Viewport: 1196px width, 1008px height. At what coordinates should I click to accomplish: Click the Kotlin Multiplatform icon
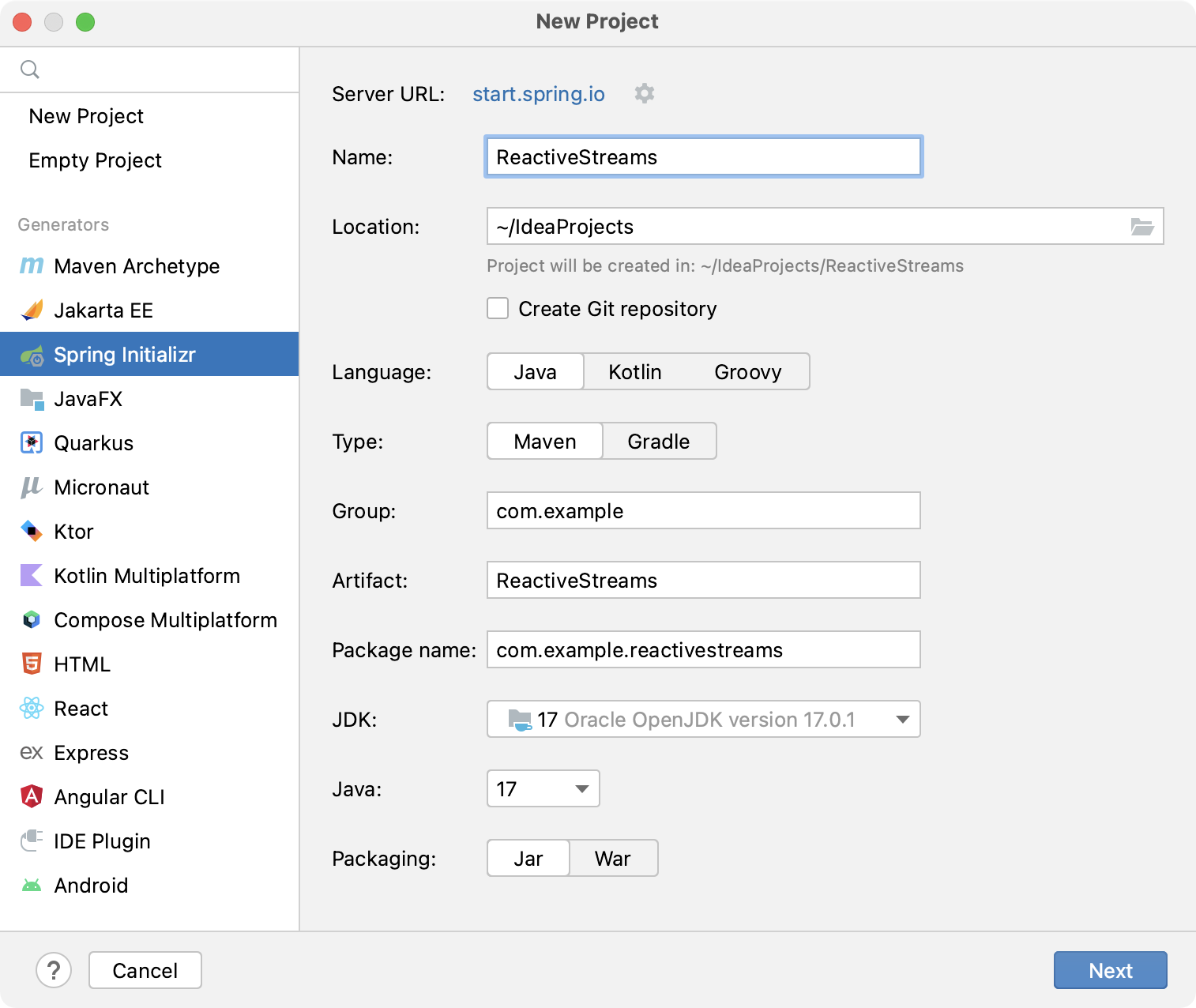click(x=32, y=575)
